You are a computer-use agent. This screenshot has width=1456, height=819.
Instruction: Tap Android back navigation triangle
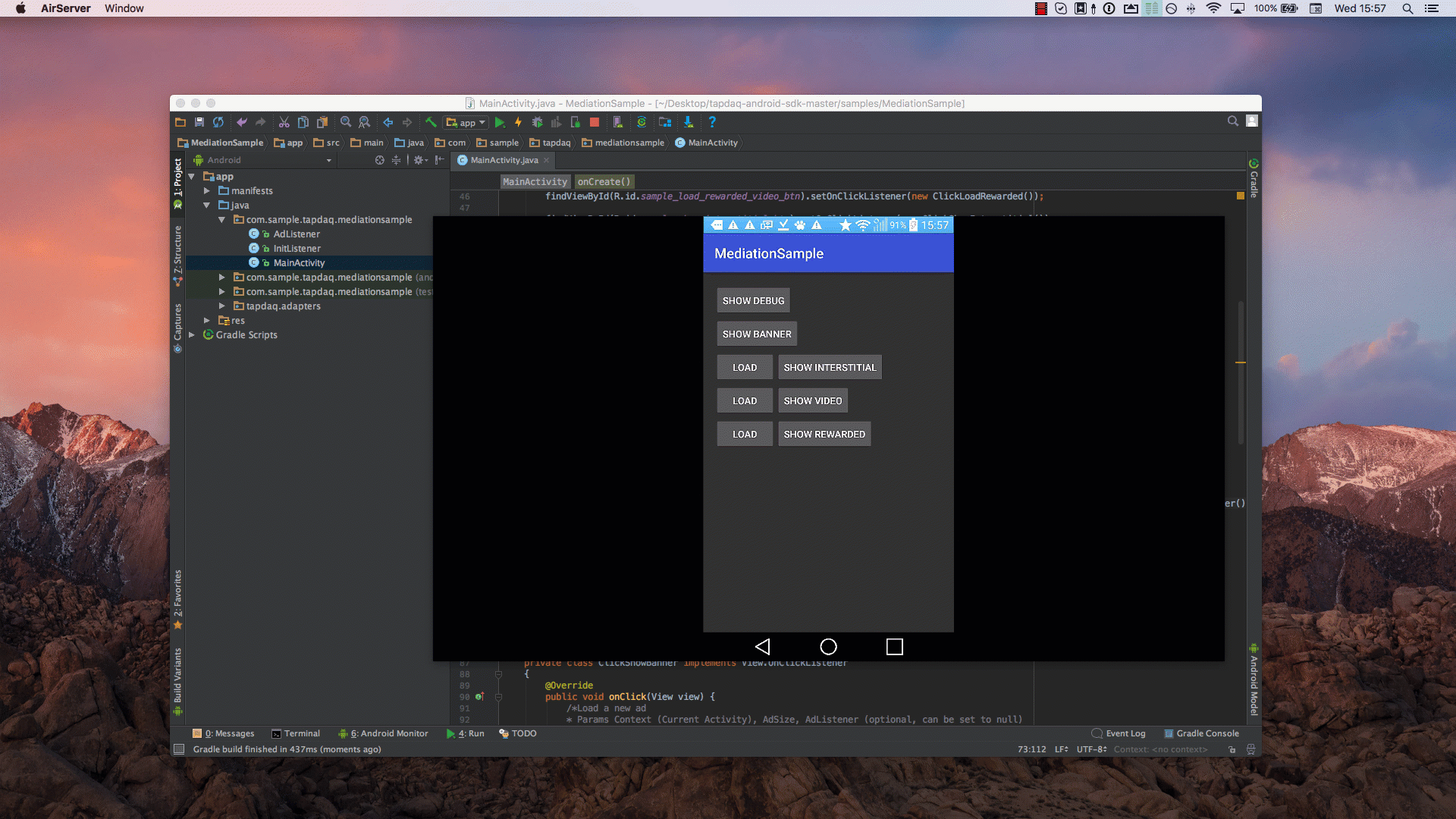[763, 646]
